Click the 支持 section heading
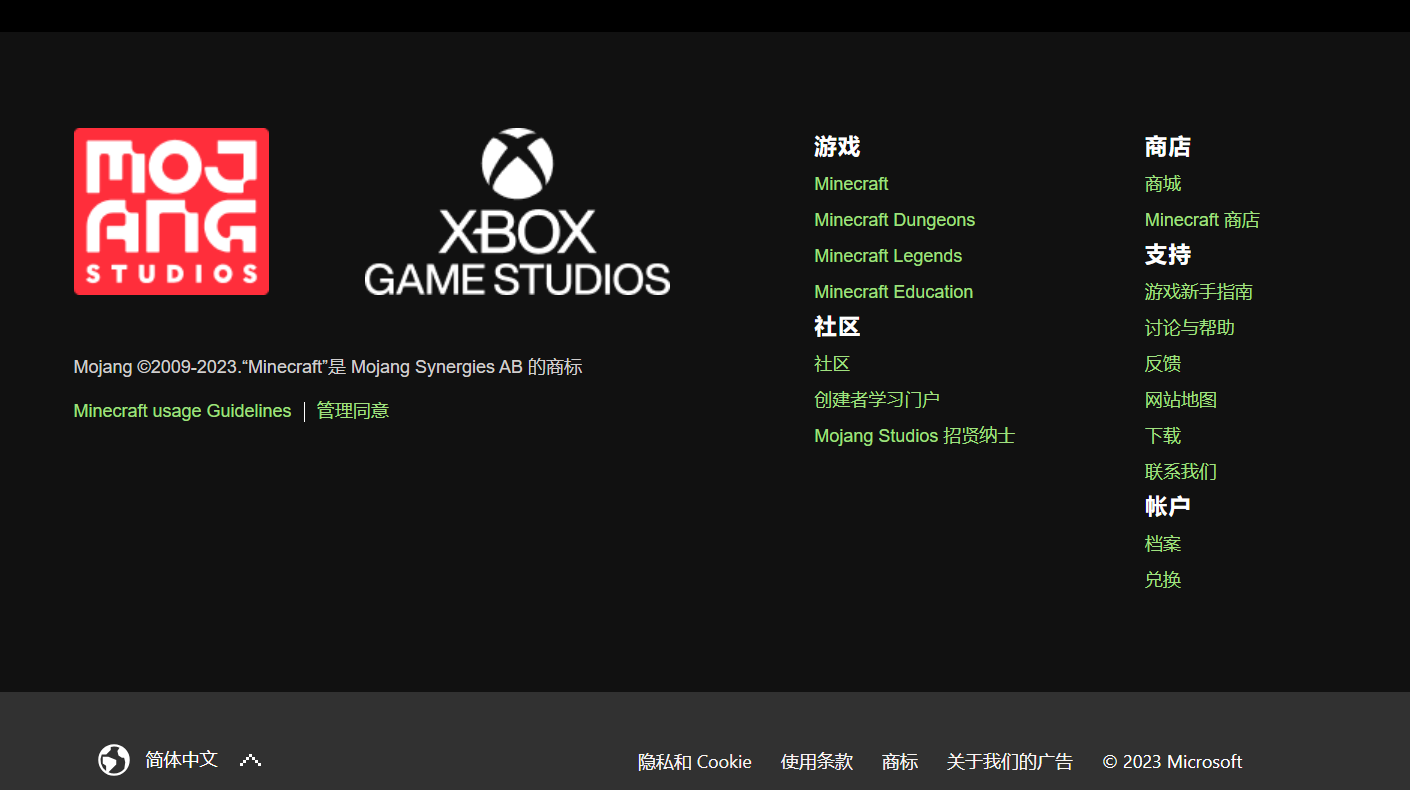 (1168, 255)
